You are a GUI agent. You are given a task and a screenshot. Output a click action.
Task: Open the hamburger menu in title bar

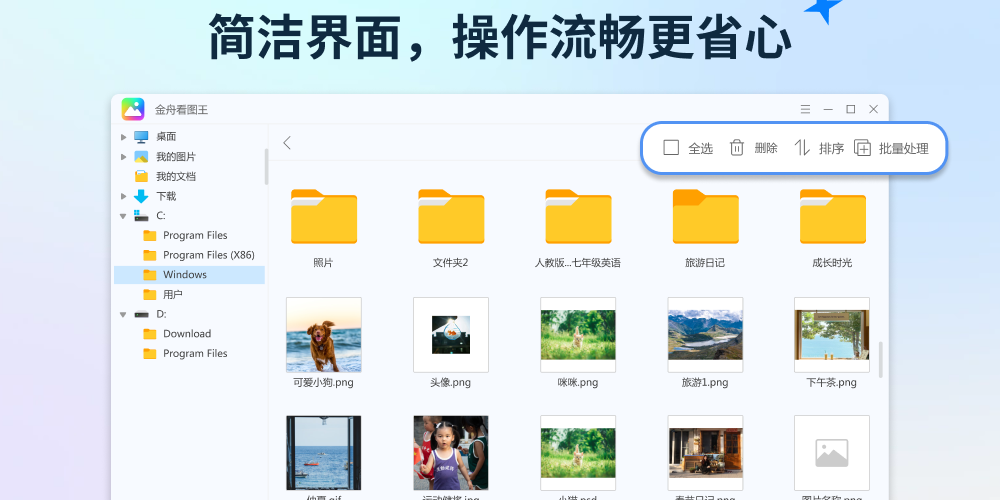(805, 109)
